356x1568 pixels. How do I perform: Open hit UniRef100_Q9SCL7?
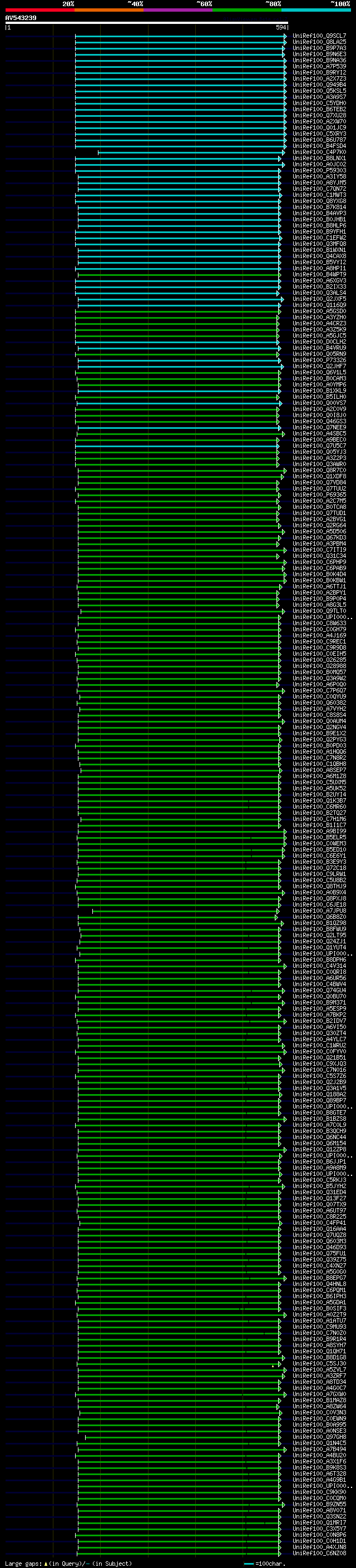pyautogui.click(x=319, y=36)
